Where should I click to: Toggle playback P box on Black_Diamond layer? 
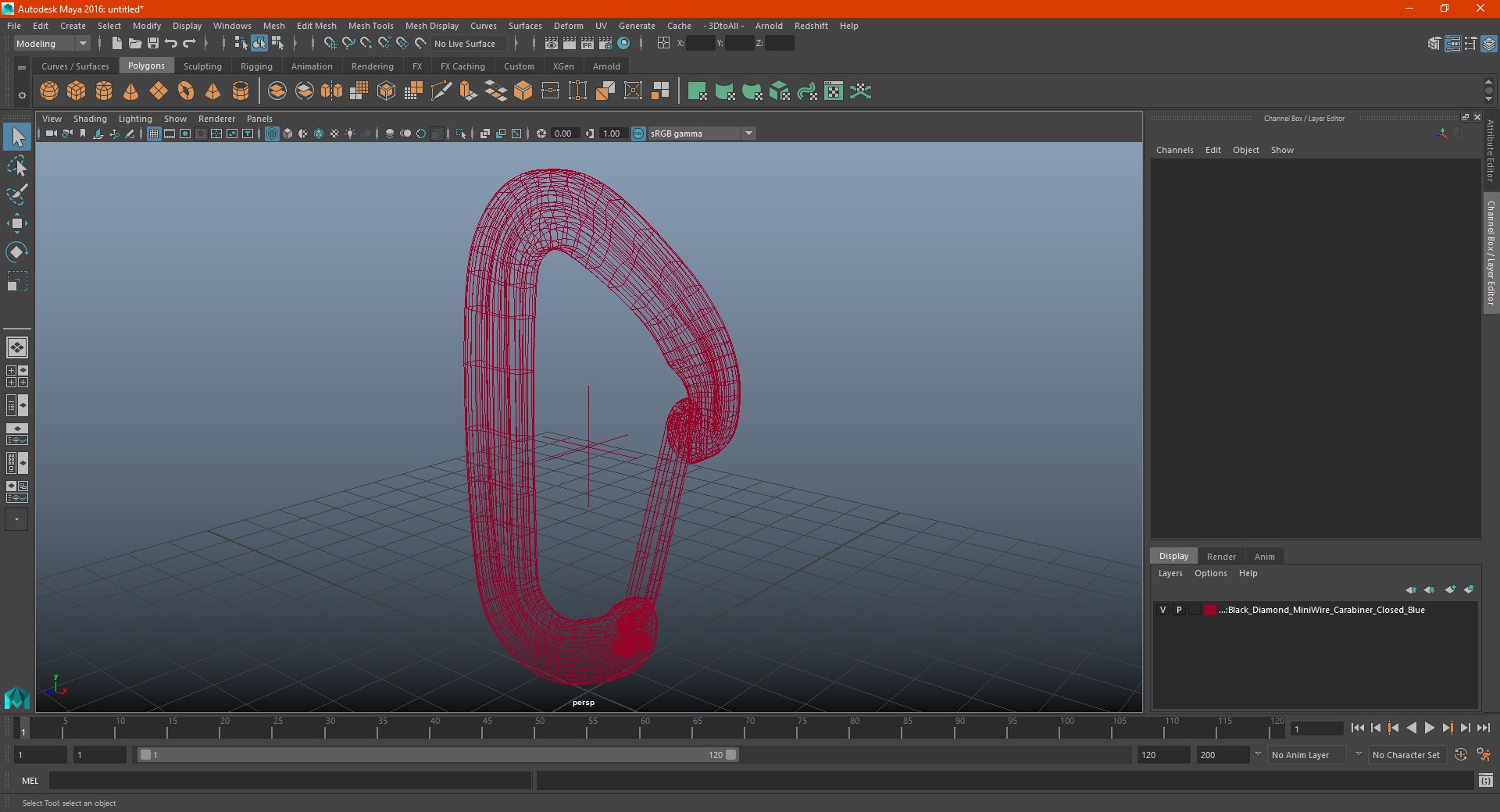(x=1179, y=610)
